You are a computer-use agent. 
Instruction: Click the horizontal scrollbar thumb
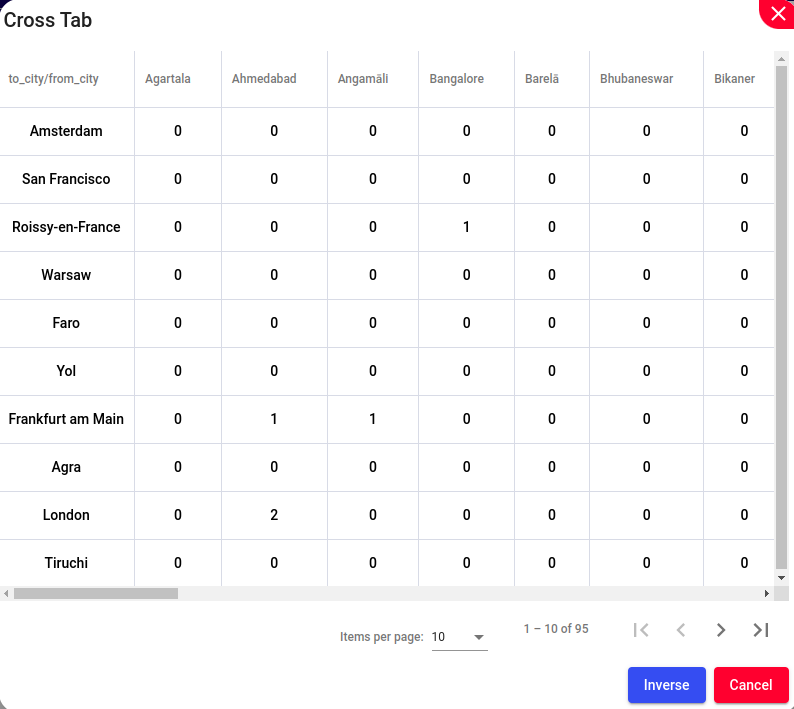pyautogui.click(x=96, y=594)
